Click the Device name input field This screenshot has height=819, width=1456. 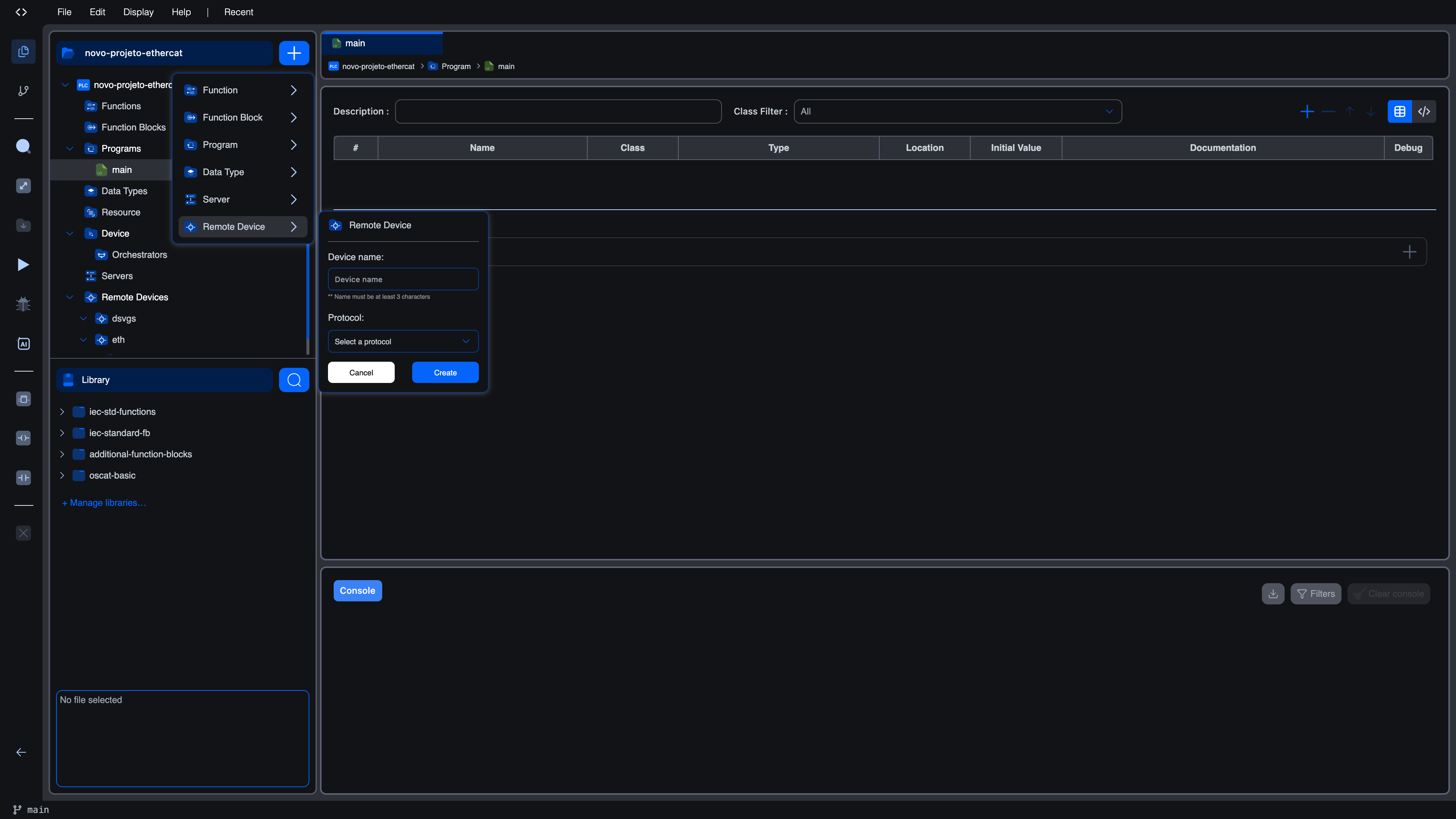[403, 279]
